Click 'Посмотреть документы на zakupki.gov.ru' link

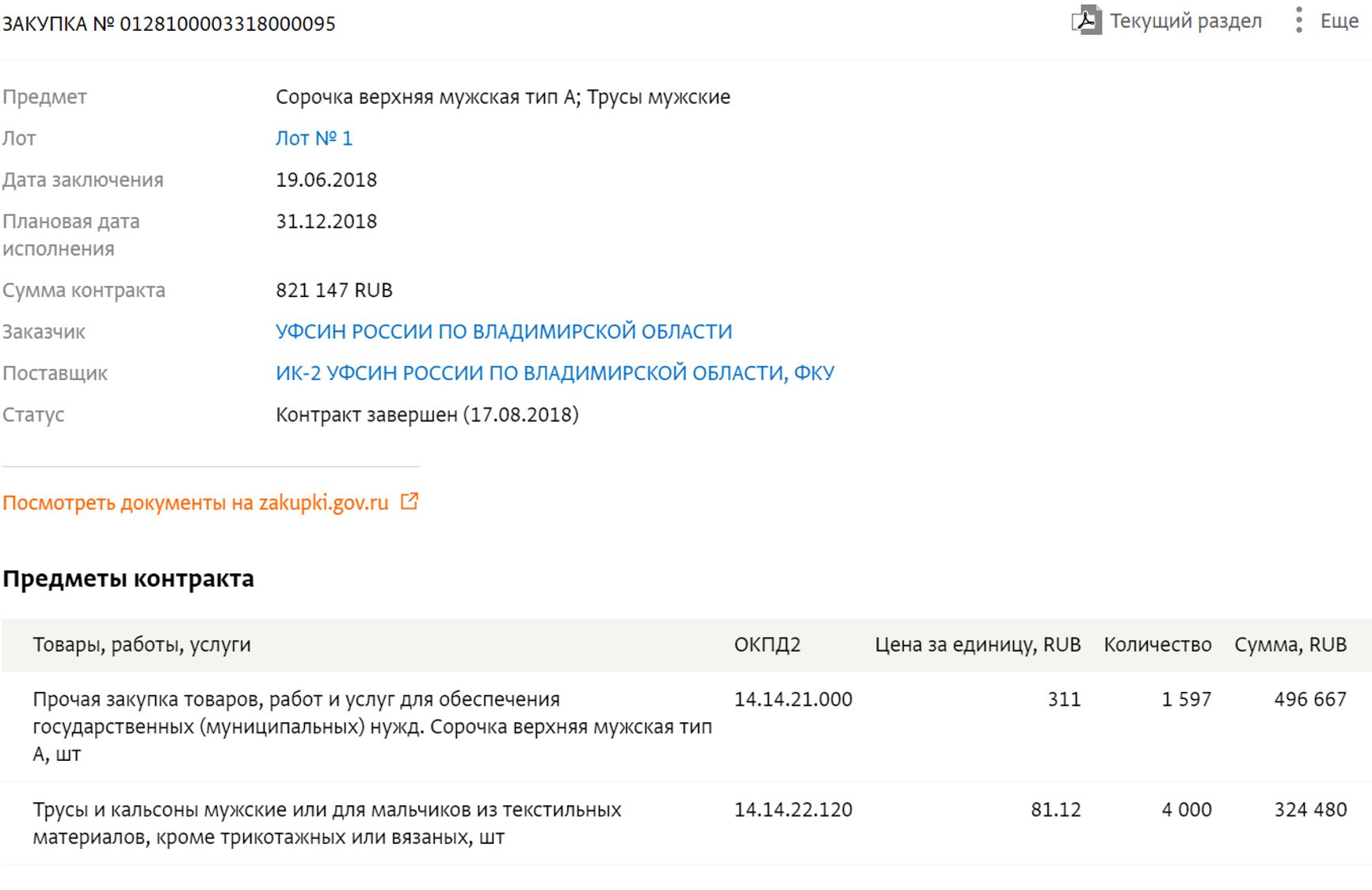coord(196,503)
